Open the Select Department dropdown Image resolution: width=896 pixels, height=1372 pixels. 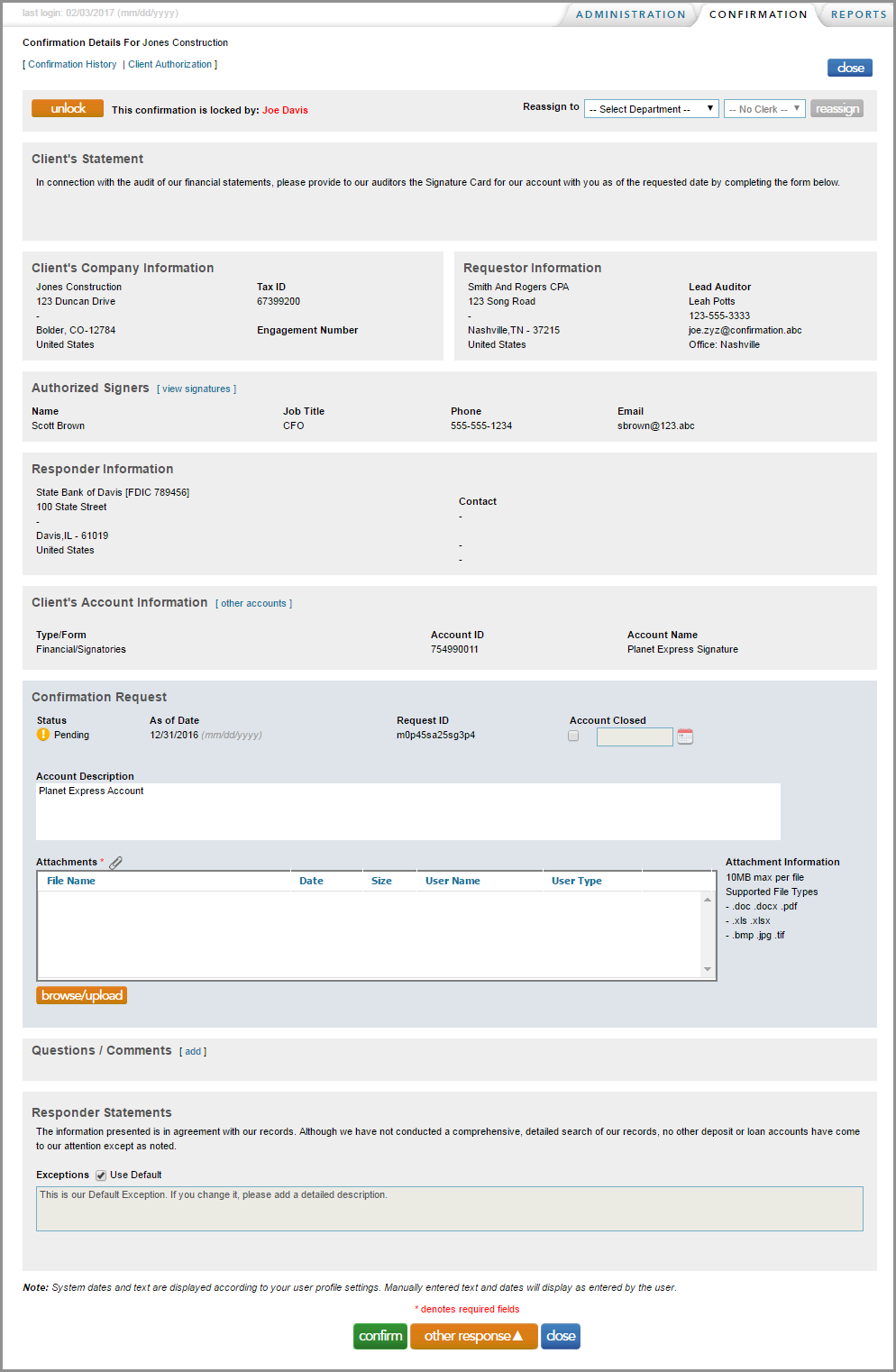pyautogui.click(x=651, y=108)
